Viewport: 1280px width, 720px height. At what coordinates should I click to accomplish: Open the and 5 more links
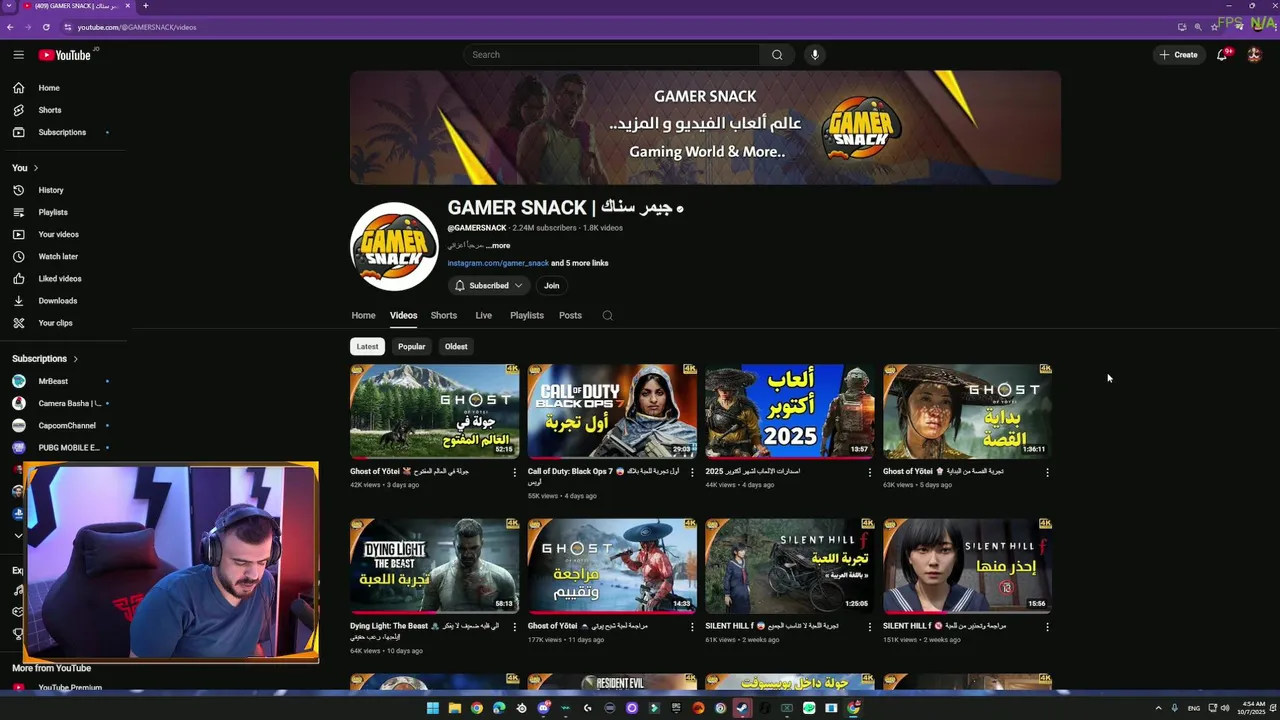[580, 264]
